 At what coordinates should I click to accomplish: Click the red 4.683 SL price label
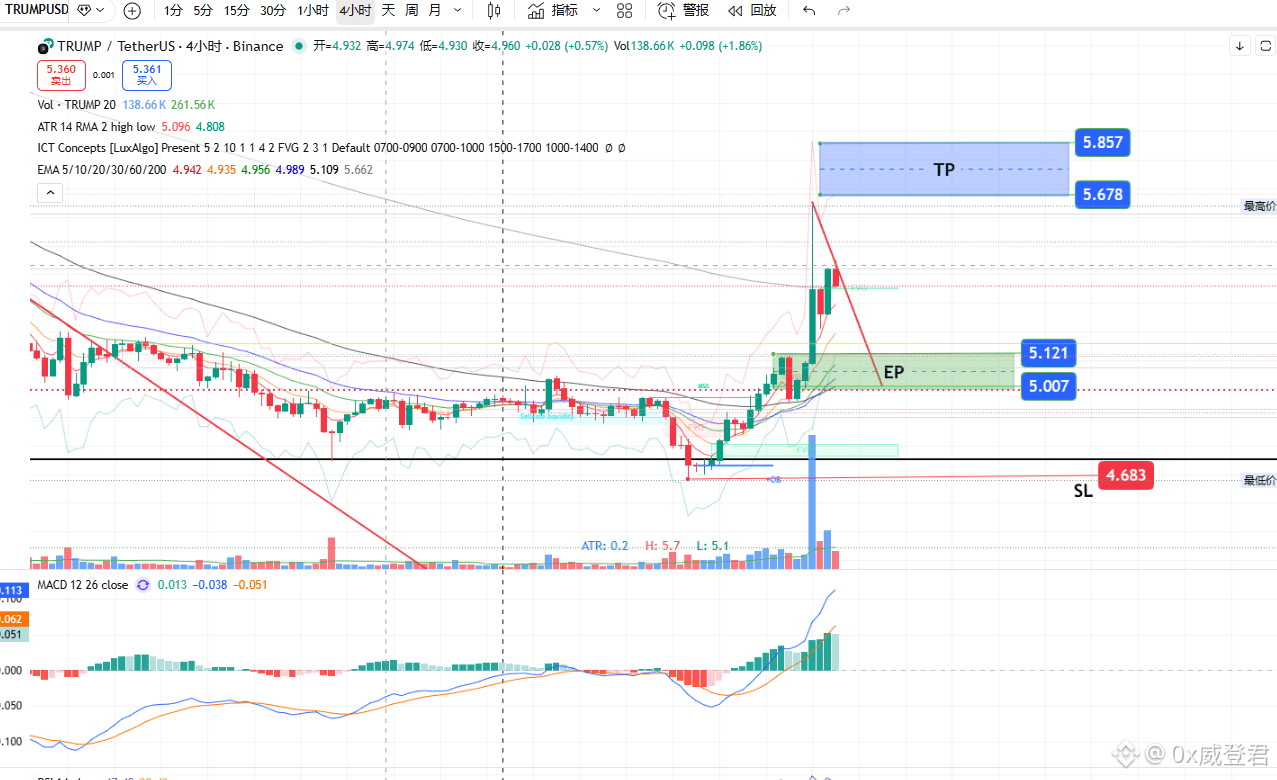click(1125, 476)
